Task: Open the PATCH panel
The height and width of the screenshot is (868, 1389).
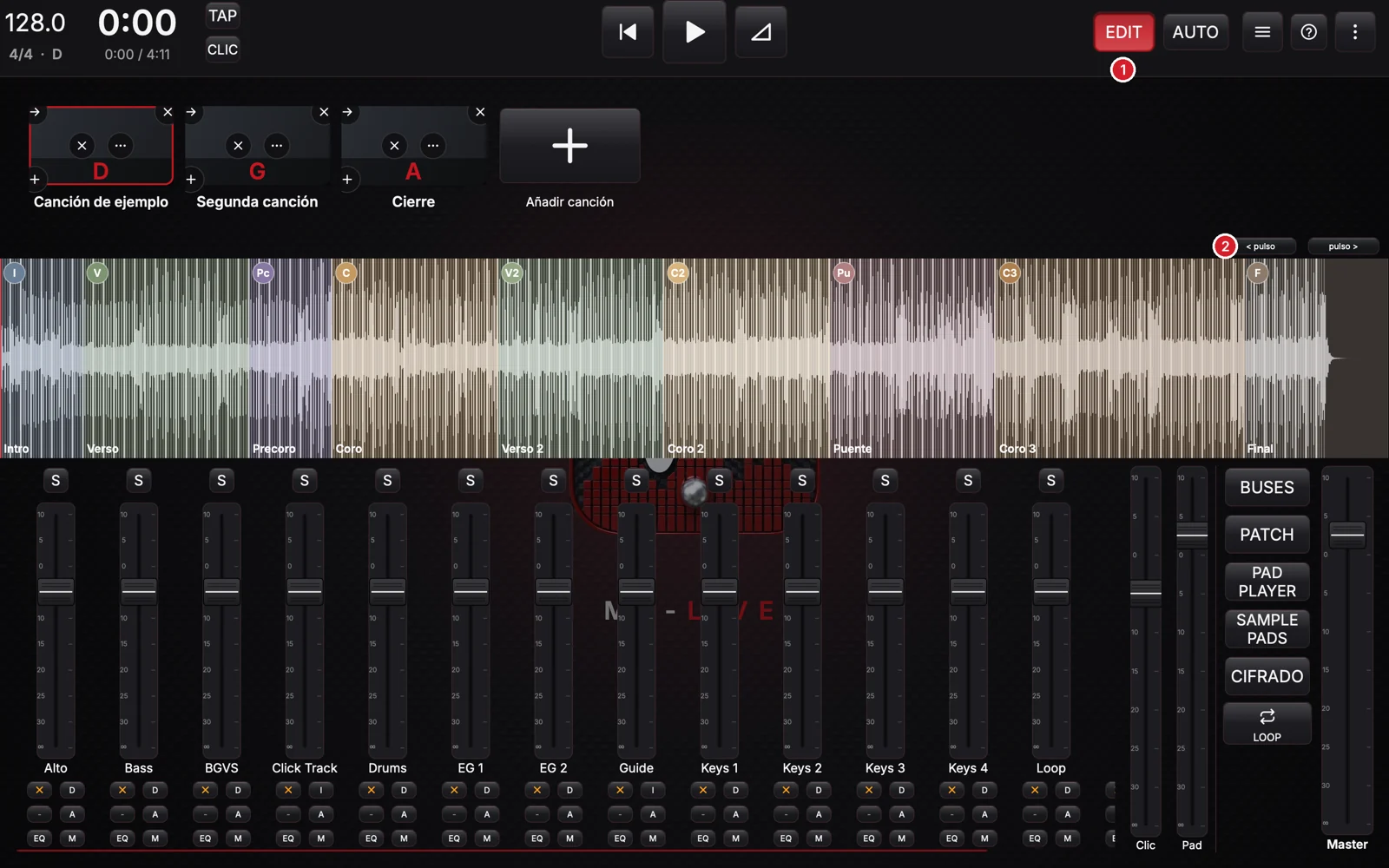Action: [1267, 535]
